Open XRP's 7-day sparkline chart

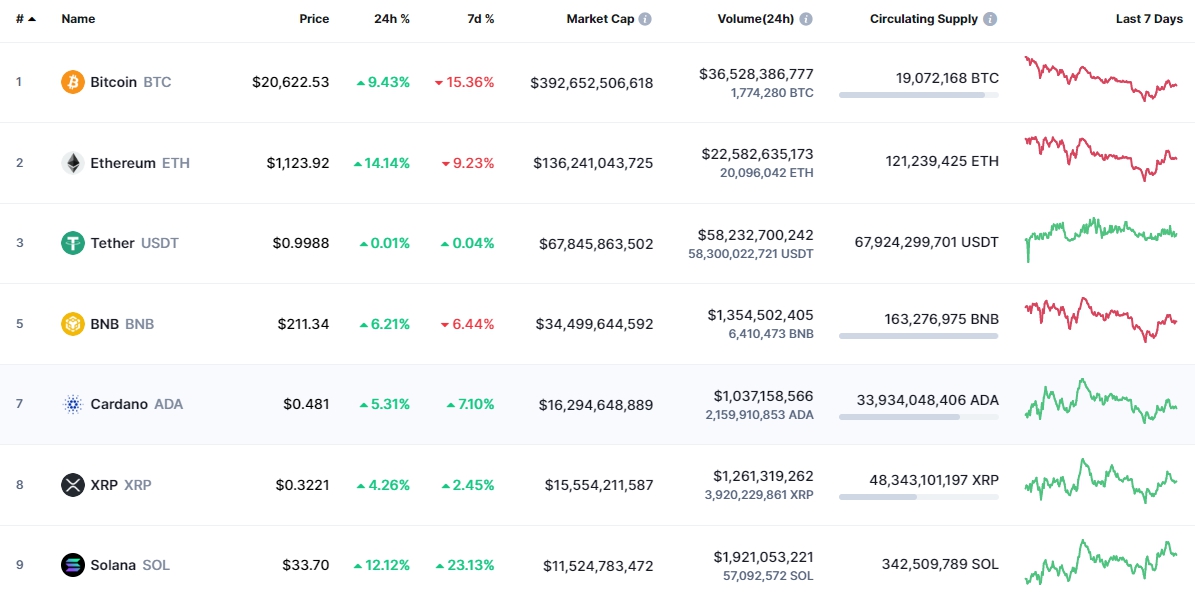(x=1101, y=480)
